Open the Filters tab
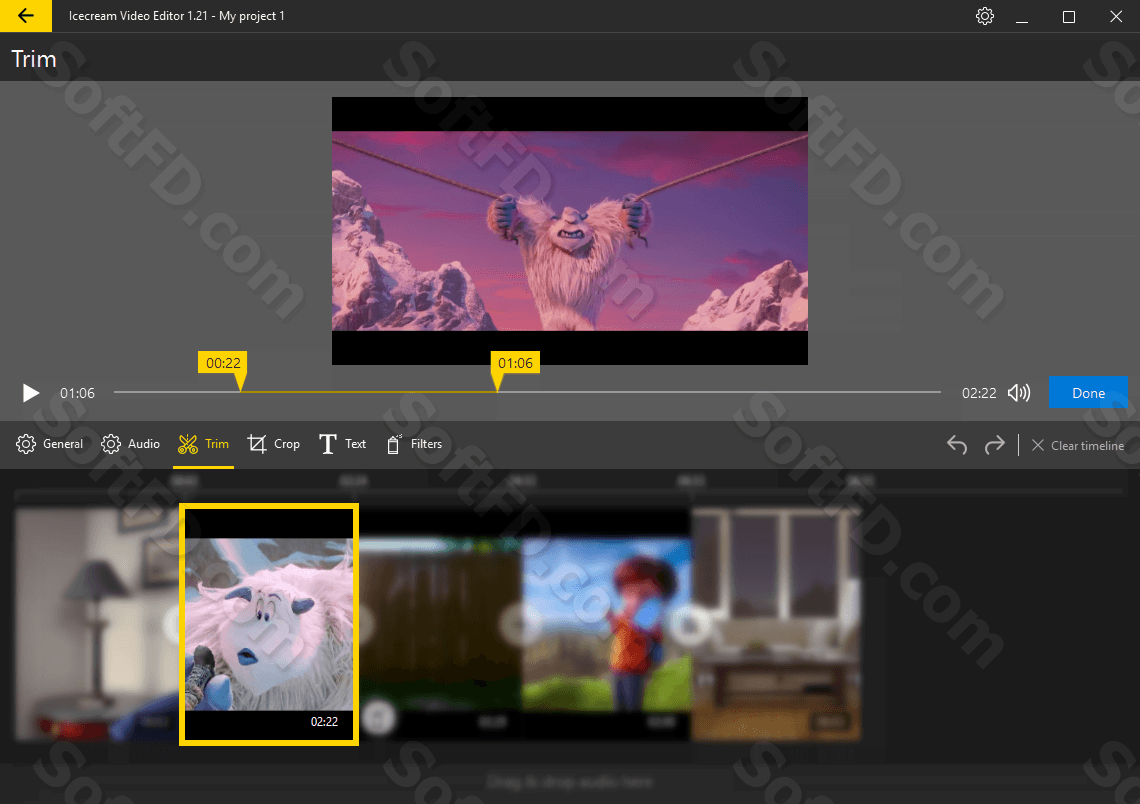Viewport: 1140px width, 804px height. tap(414, 444)
